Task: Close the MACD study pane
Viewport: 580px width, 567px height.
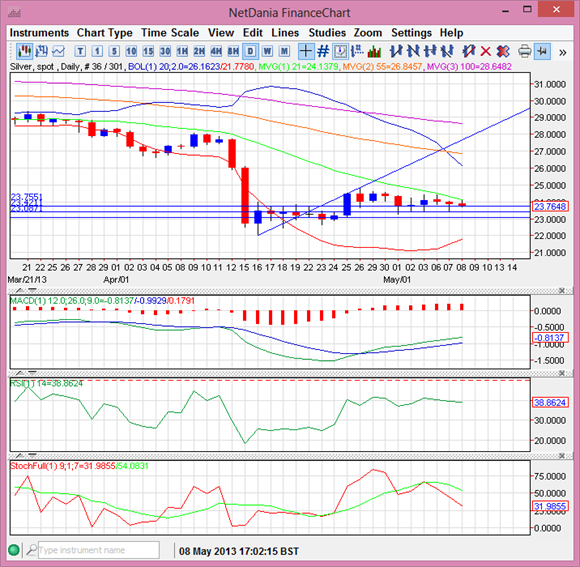Action: tap(562, 290)
